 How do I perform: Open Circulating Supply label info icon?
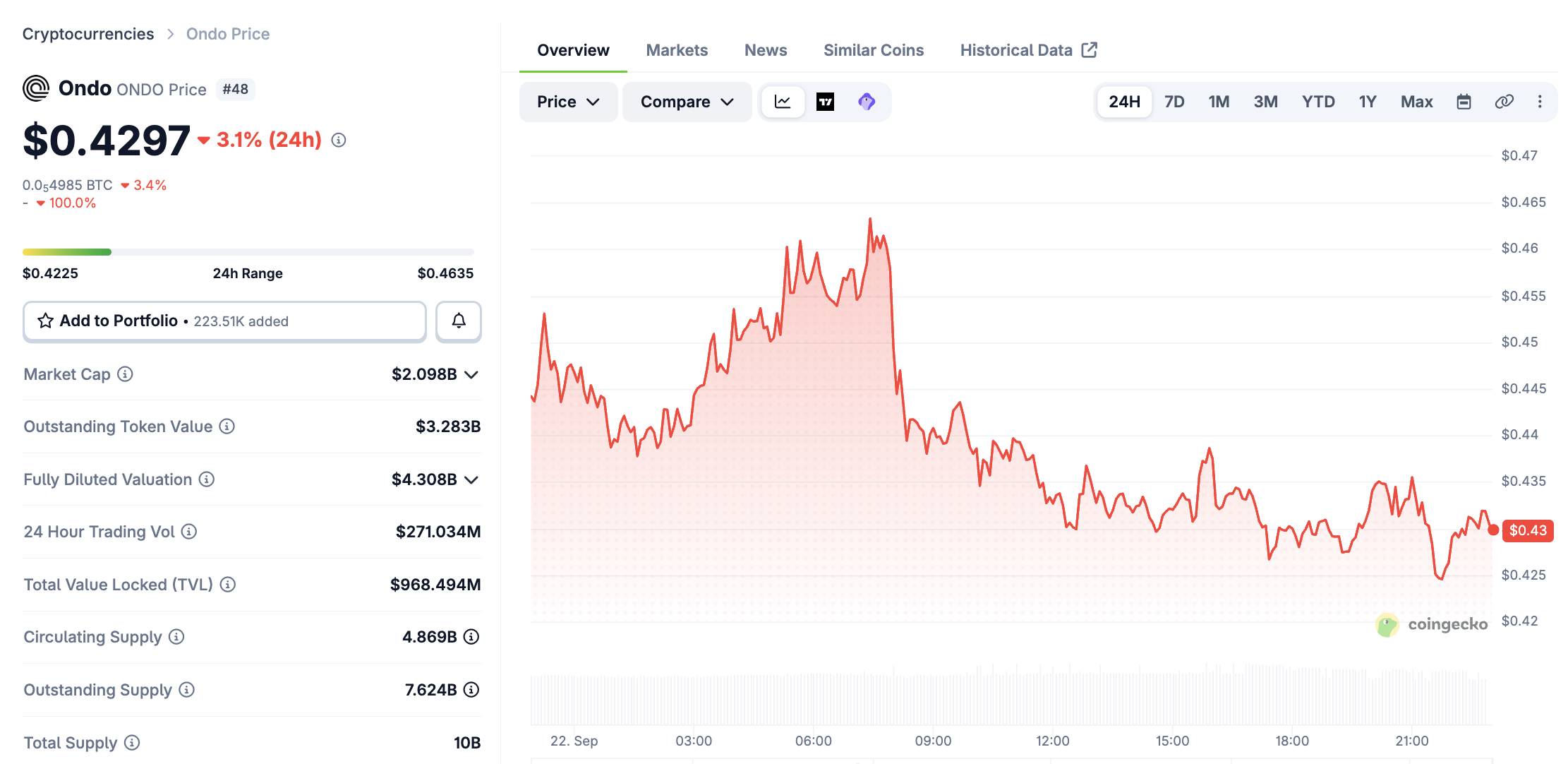176,637
